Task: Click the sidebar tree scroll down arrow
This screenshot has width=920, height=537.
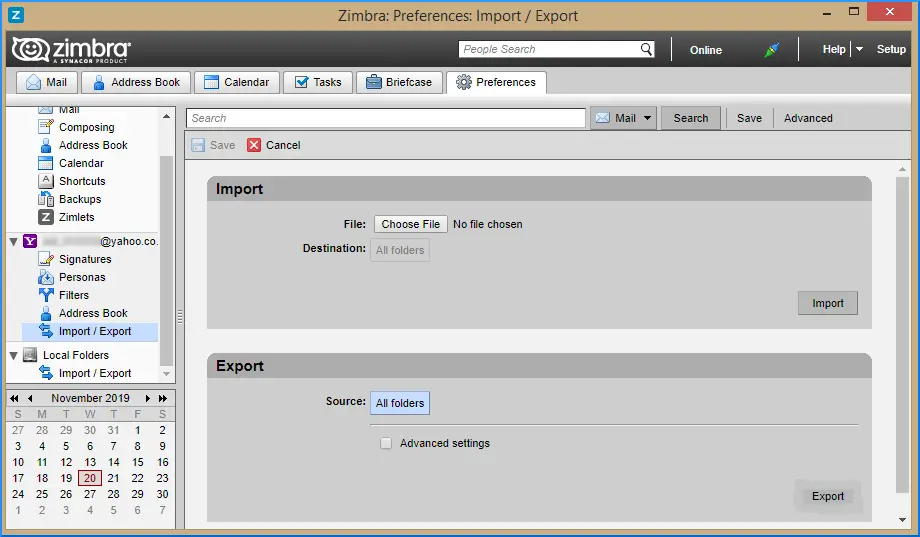Action: click(x=167, y=374)
